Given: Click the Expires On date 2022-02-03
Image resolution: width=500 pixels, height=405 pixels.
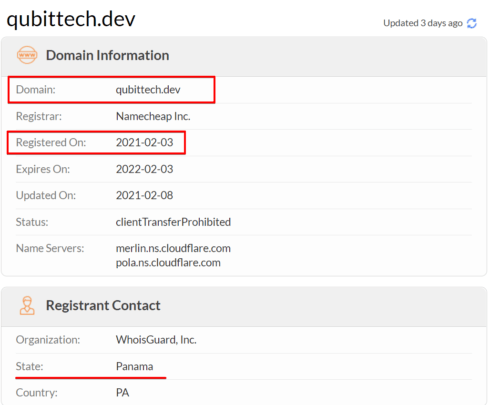Looking at the screenshot, I should pyautogui.click(x=144, y=169).
